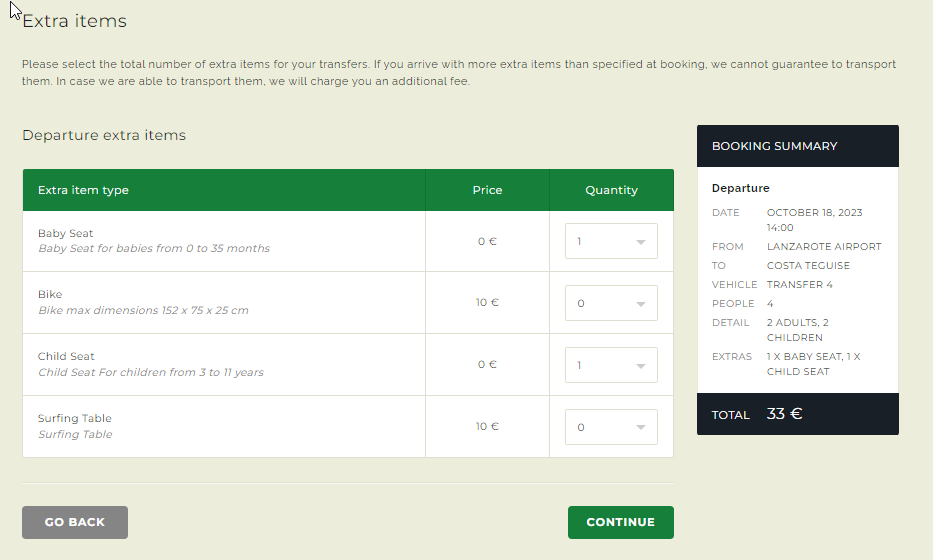Click the Surfing Table dropdown arrow

click(x=641, y=427)
